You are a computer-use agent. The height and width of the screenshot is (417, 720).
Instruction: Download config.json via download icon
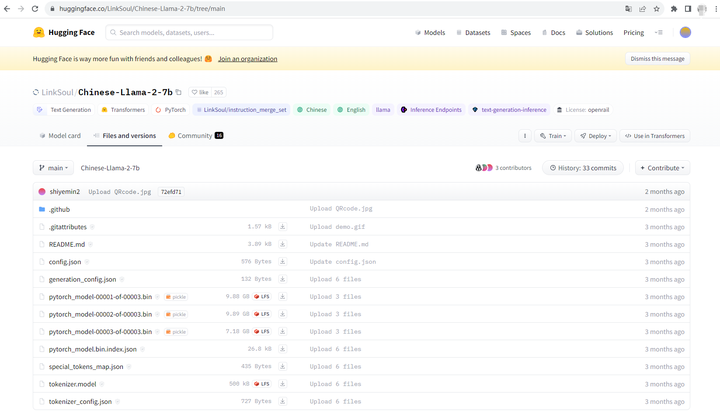click(x=282, y=262)
